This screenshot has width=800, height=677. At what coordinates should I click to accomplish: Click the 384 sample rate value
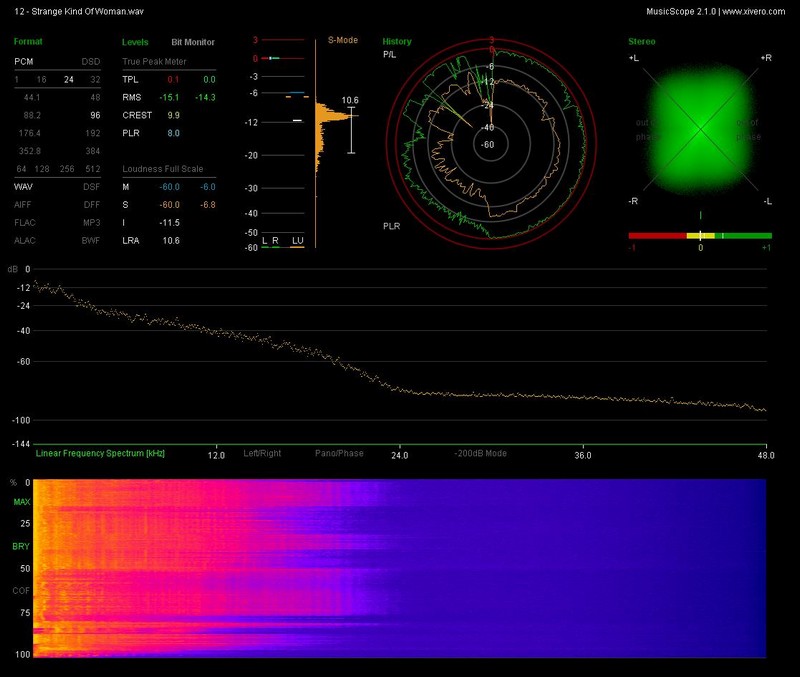[x=93, y=151]
